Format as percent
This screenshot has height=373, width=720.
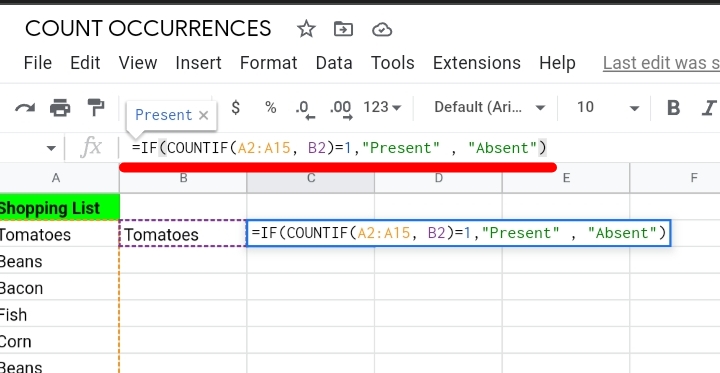pos(271,107)
